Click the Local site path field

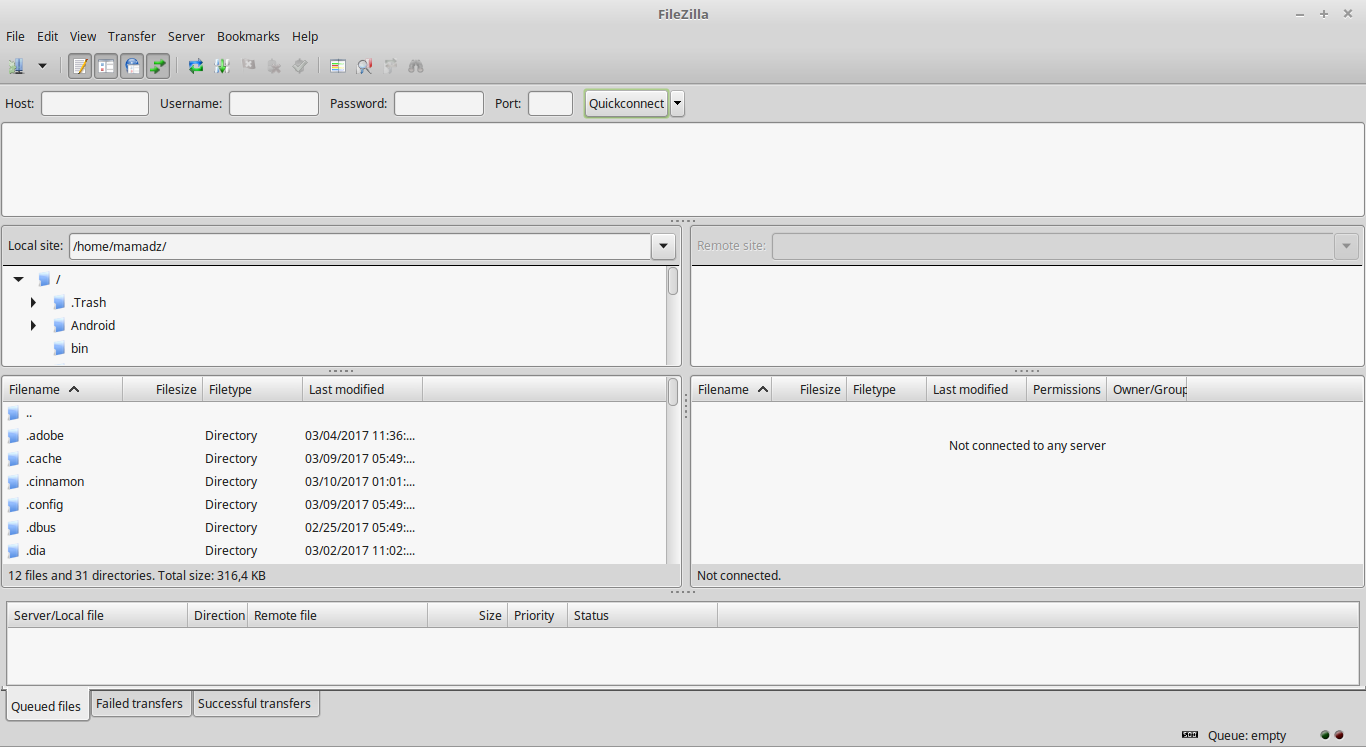point(360,246)
